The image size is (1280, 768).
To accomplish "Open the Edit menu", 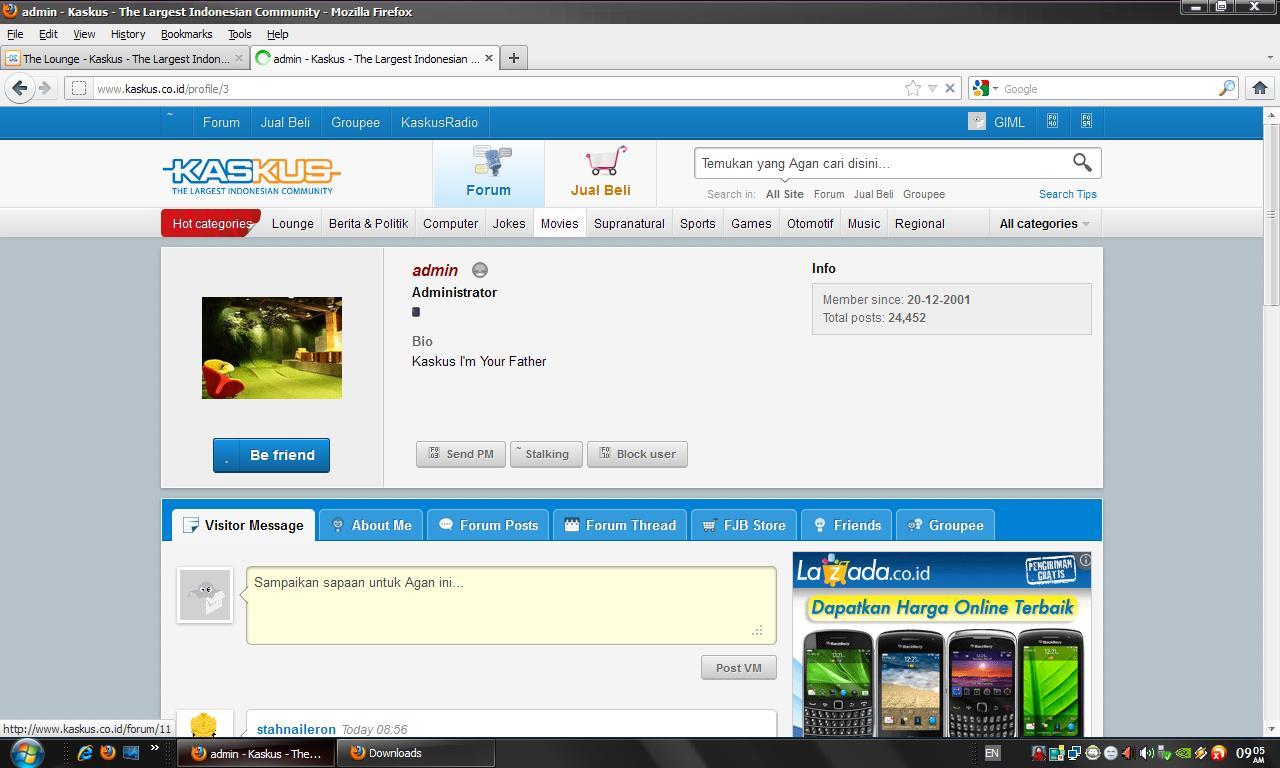I will (48, 34).
